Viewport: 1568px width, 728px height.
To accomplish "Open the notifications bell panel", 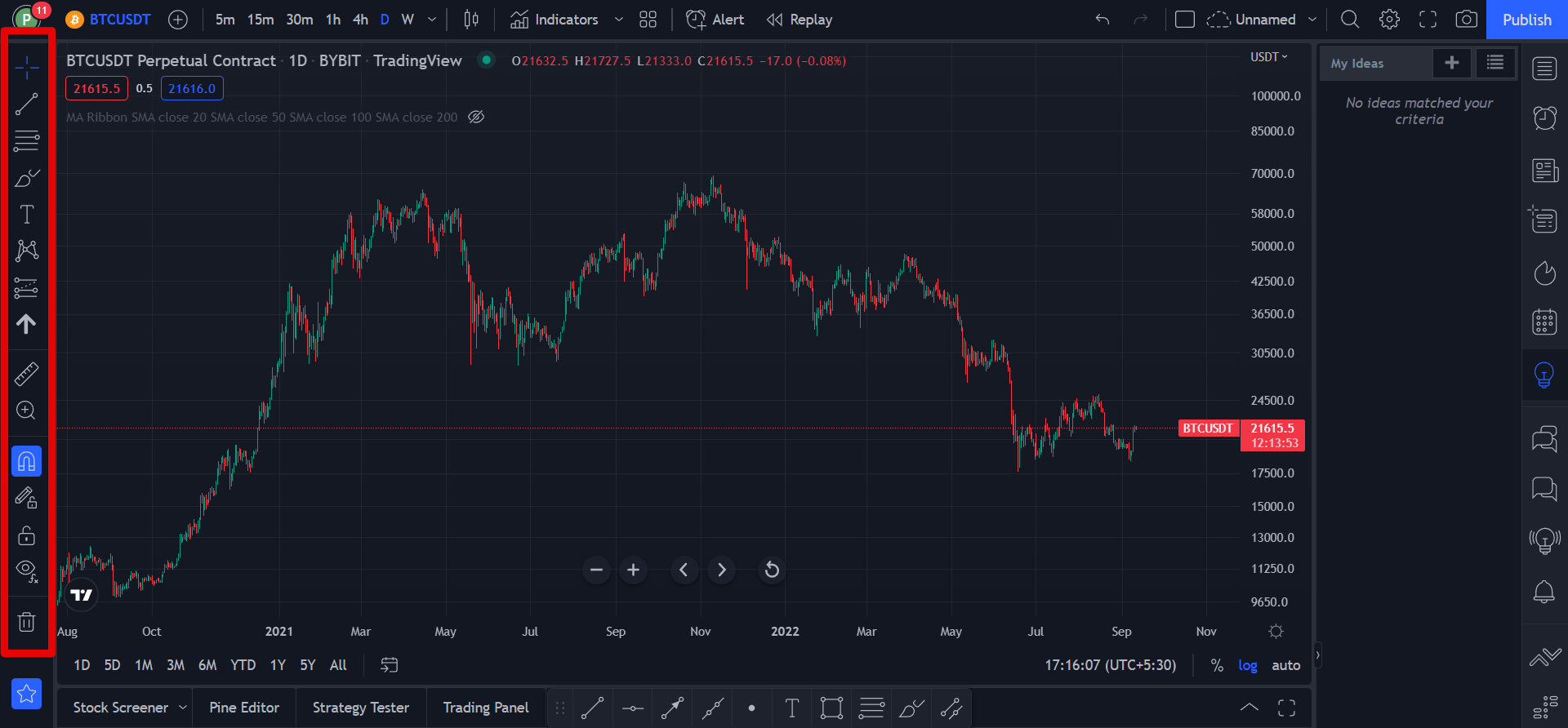I will pyautogui.click(x=1544, y=591).
